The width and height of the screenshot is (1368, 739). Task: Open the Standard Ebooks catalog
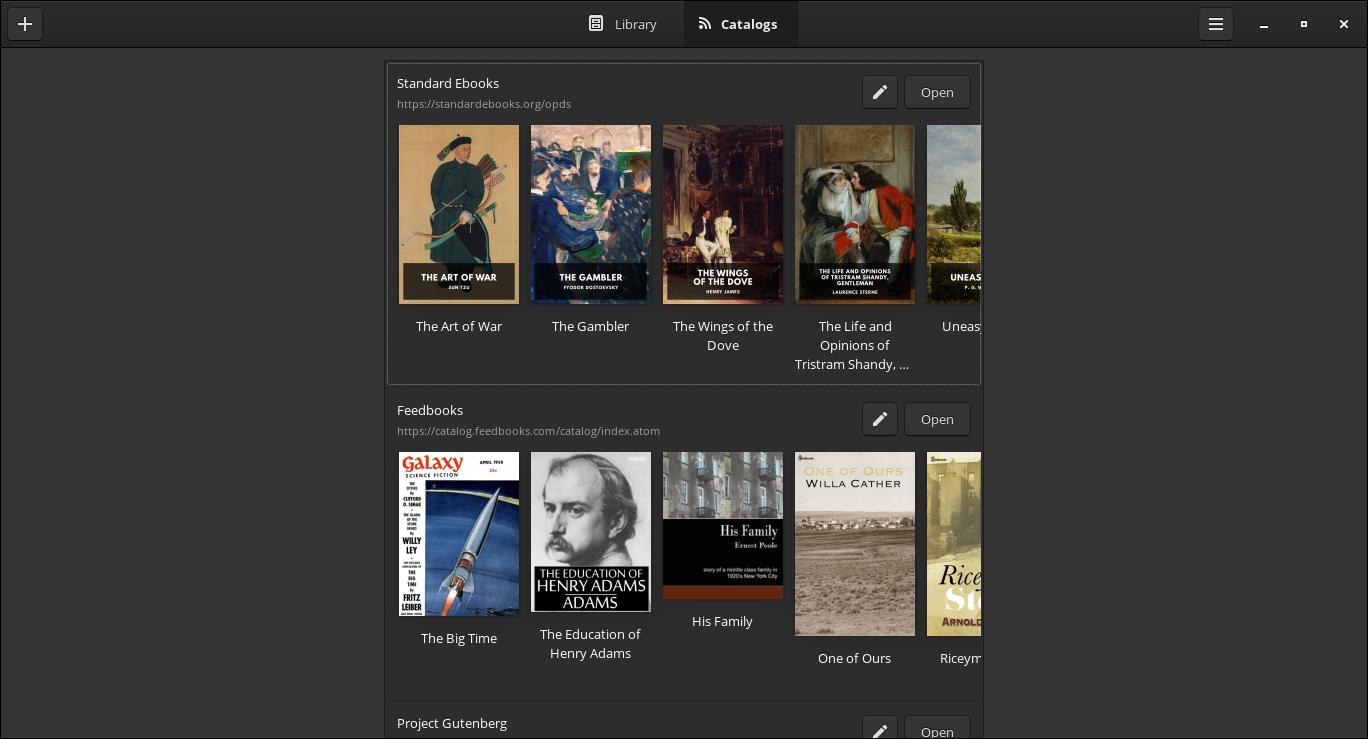pyautogui.click(x=937, y=92)
